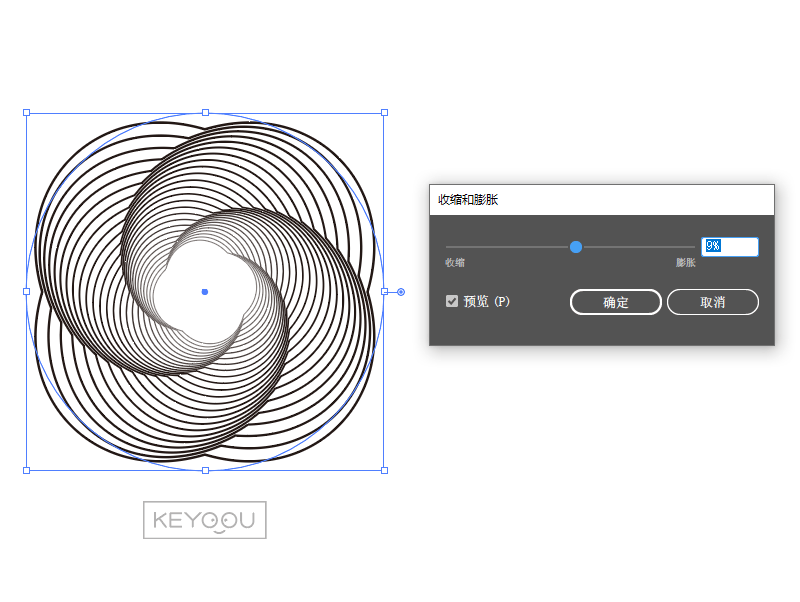Click the 收缩和膨胀 dialog title bar
This screenshot has width=800, height=602.
601,200
